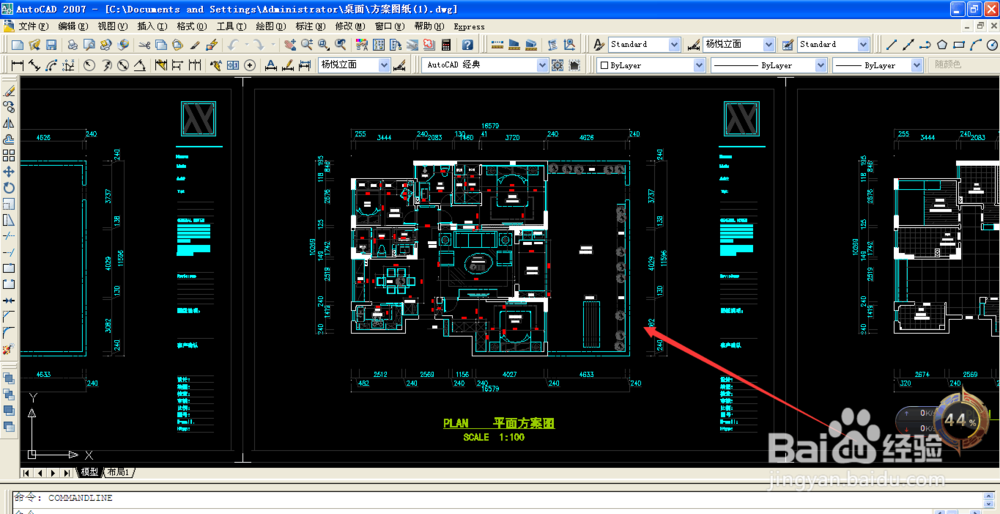The width and height of the screenshot is (1000, 514).
Task: Open the 格式(O) menu
Action: [x=192, y=27]
